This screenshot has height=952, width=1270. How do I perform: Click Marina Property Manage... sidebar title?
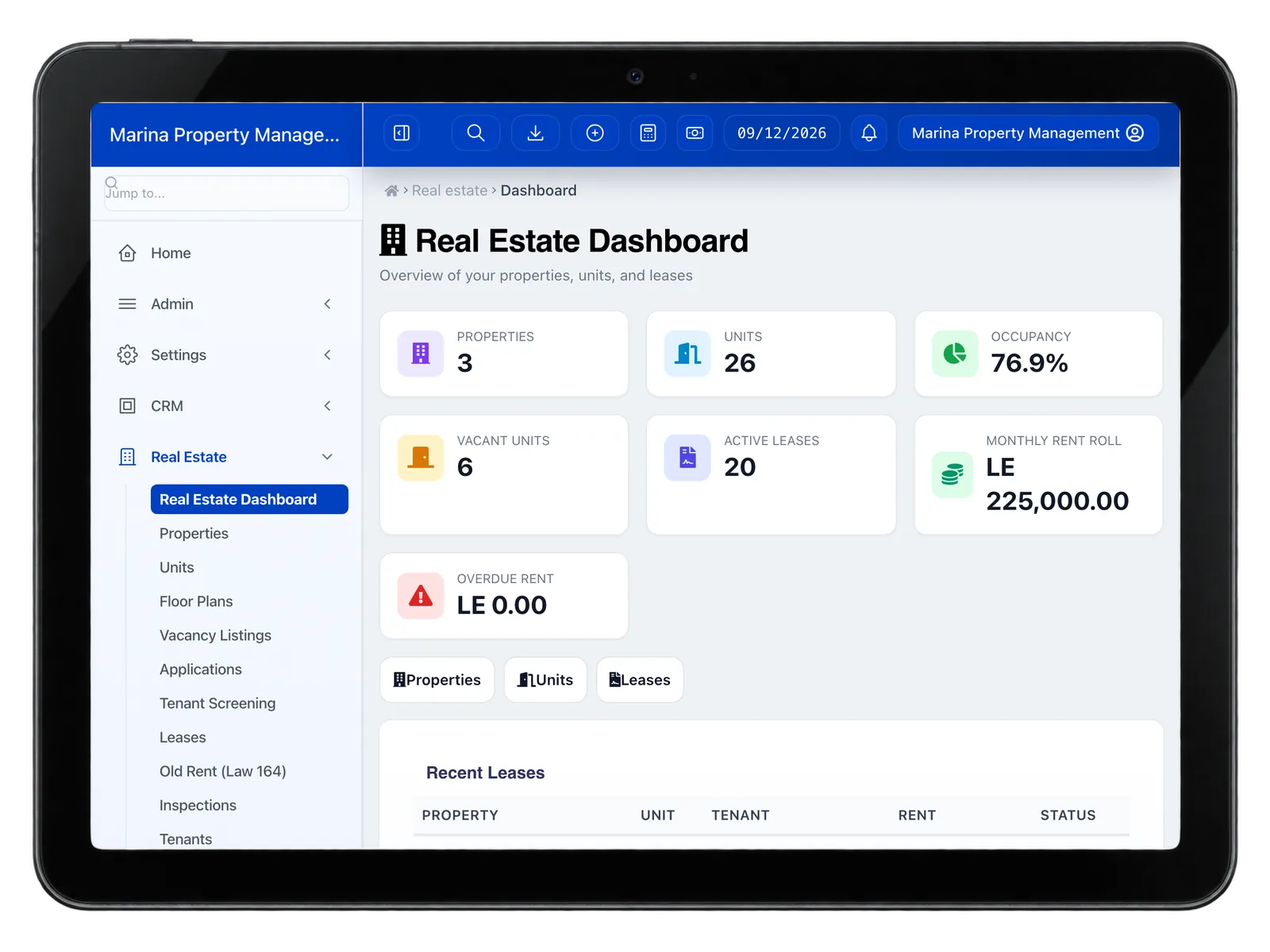pyautogui.click(x=225, y=135)
